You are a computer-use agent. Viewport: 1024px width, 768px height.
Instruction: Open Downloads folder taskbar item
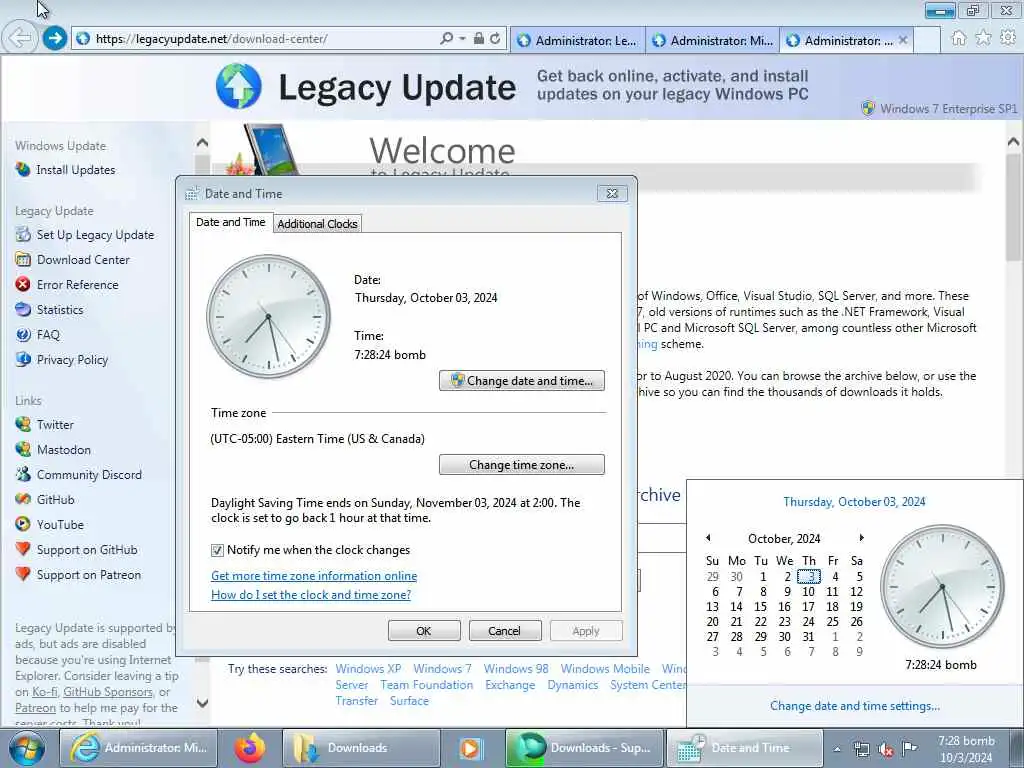(360, 748)
